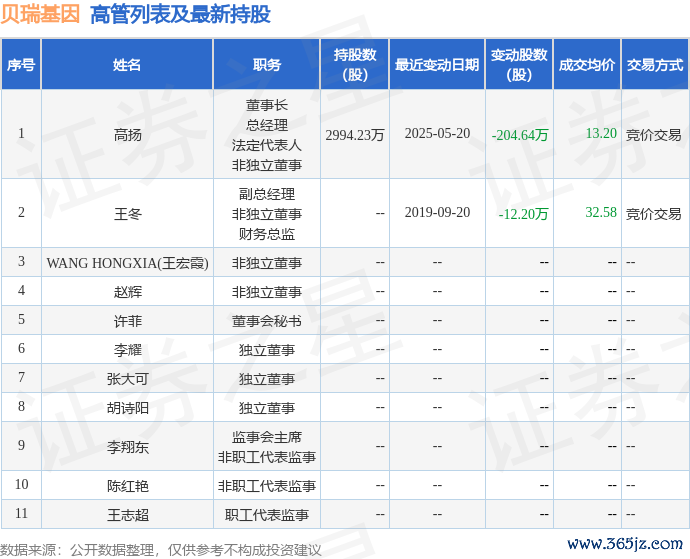Click the 贝瑞基因 company name in the title

(x=40, y=14)
